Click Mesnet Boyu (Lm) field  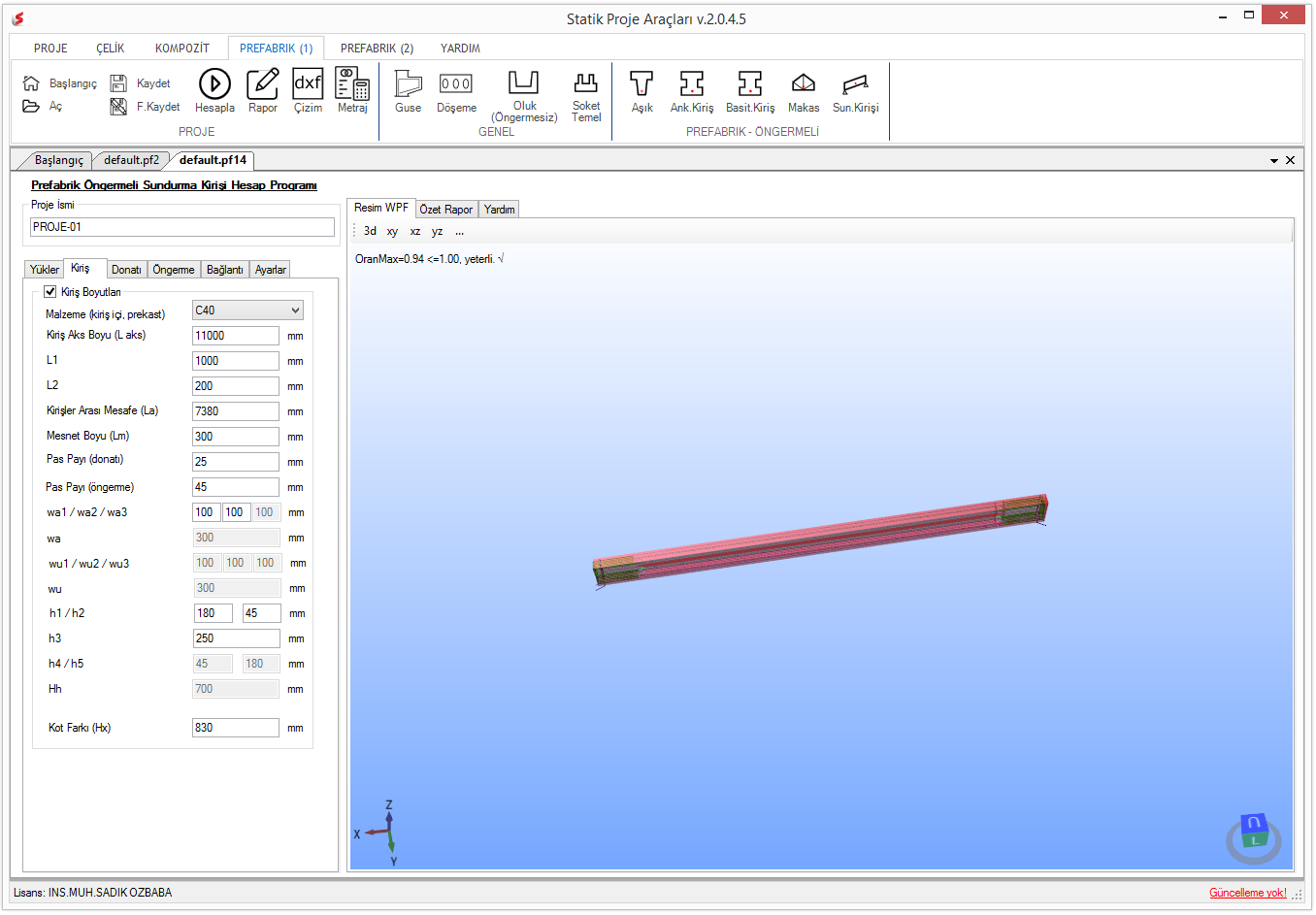236,437
